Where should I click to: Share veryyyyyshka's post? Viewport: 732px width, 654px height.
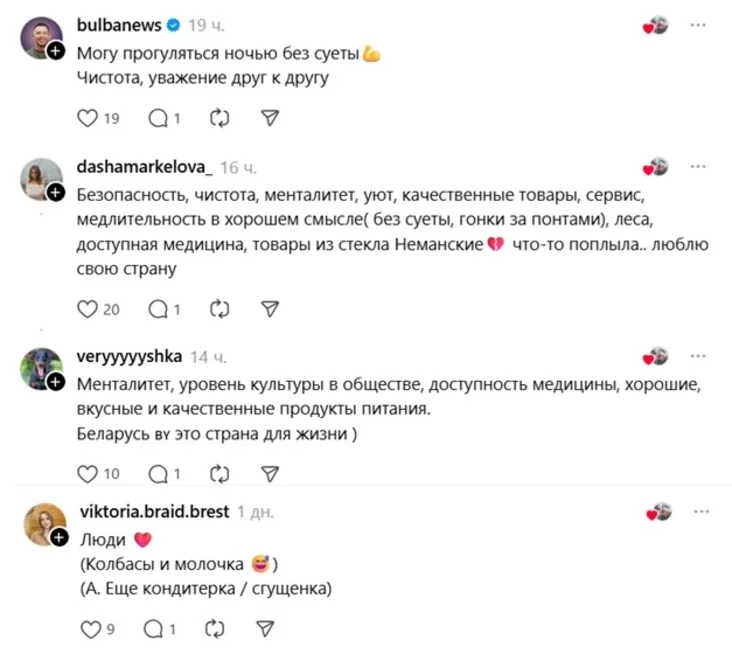[x=268, y=473]
